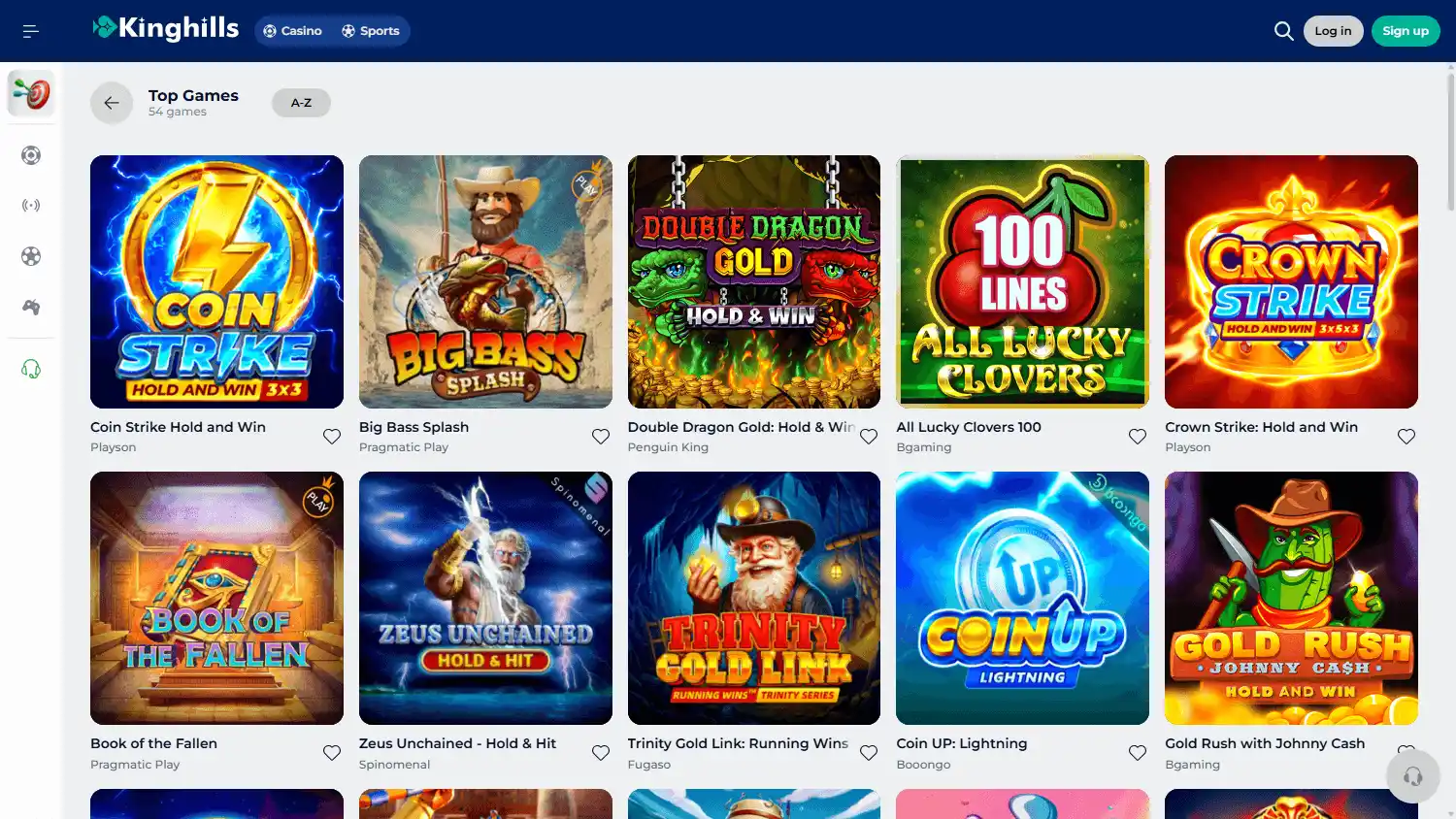Favorite Zeus Unchained - Hold & Hit
This screenshot has height=819, width=1456.
(601, 753)
